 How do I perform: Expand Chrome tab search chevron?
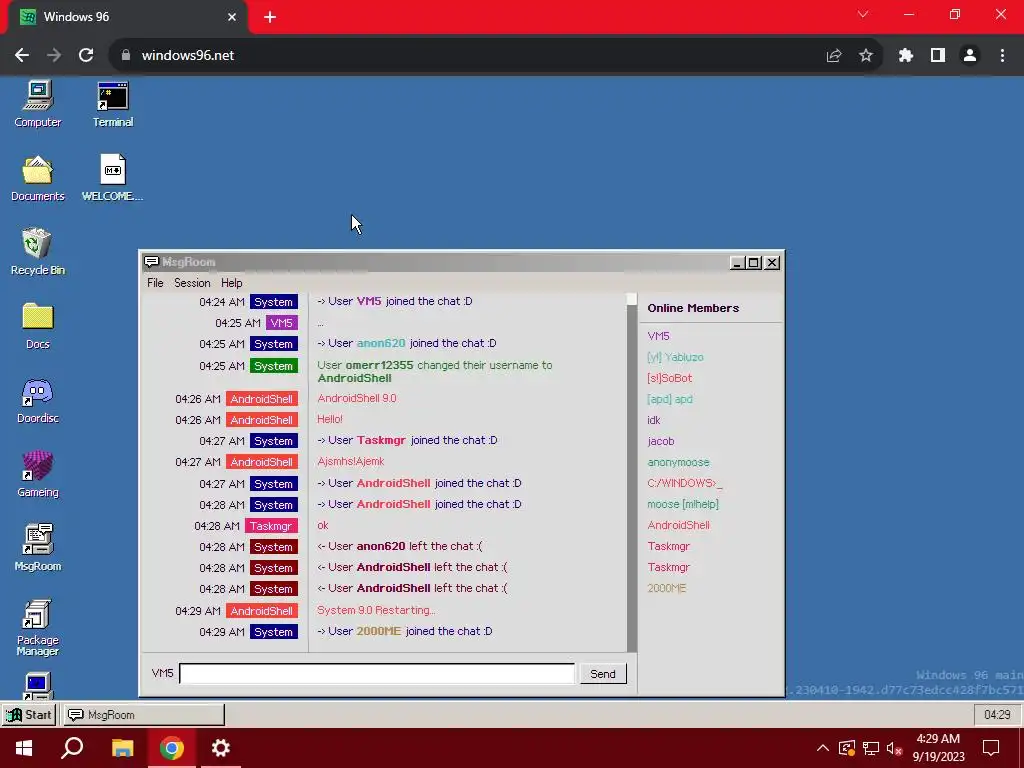tap(863, 14)
